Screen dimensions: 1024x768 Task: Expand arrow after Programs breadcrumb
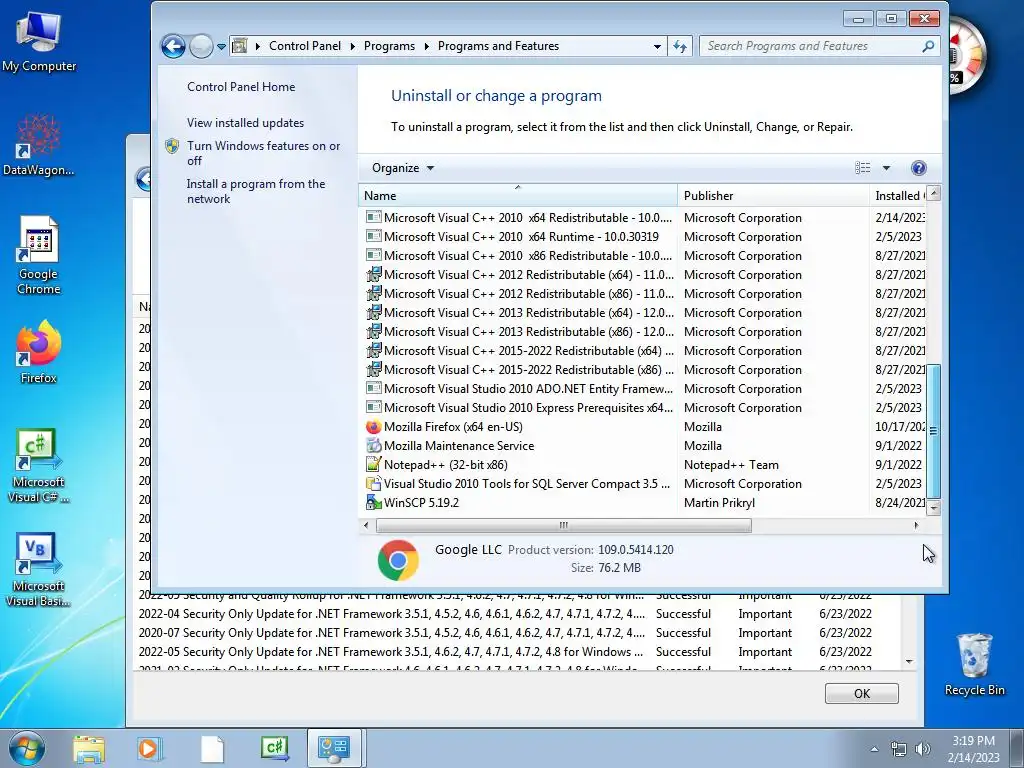(x=426, y=46)
